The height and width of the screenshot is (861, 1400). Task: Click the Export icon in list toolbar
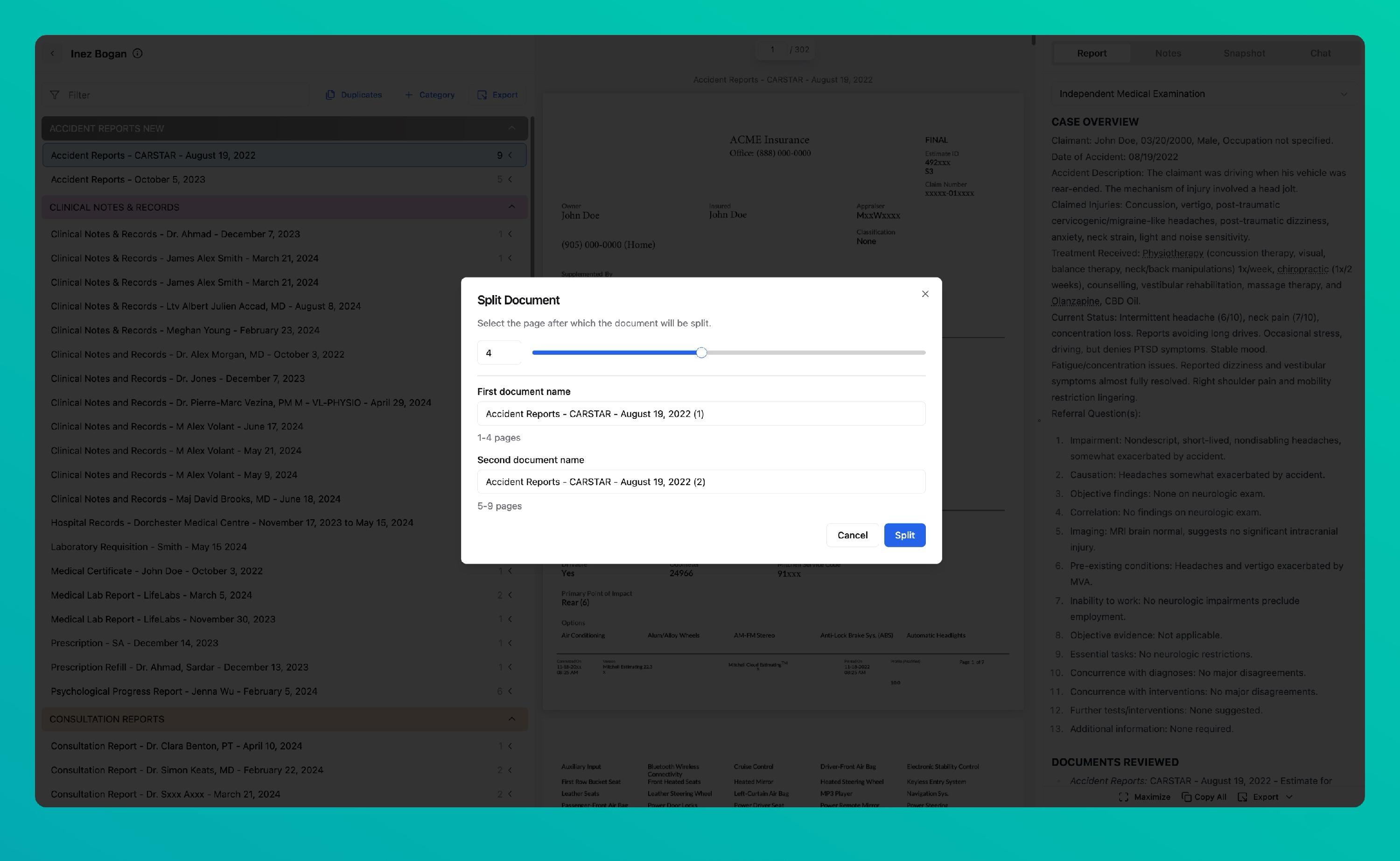tap(482, 95)
